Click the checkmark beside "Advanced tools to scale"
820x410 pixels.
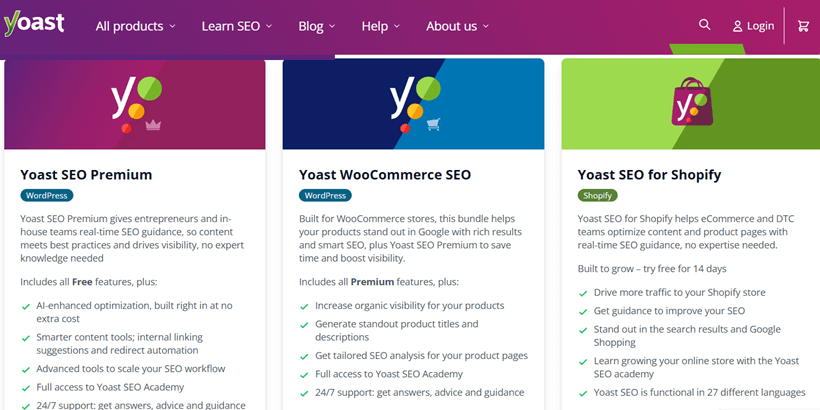tap(25, 370)
